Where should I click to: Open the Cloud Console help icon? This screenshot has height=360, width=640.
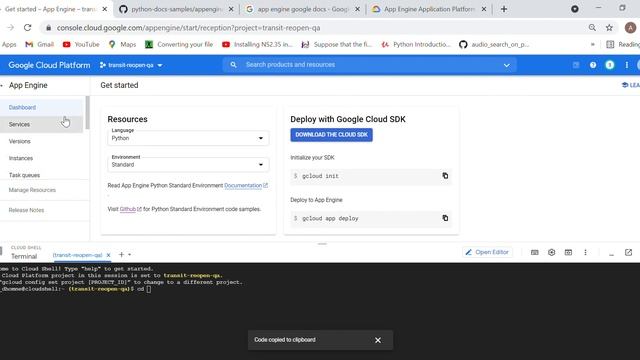click(x=593, y=65)
